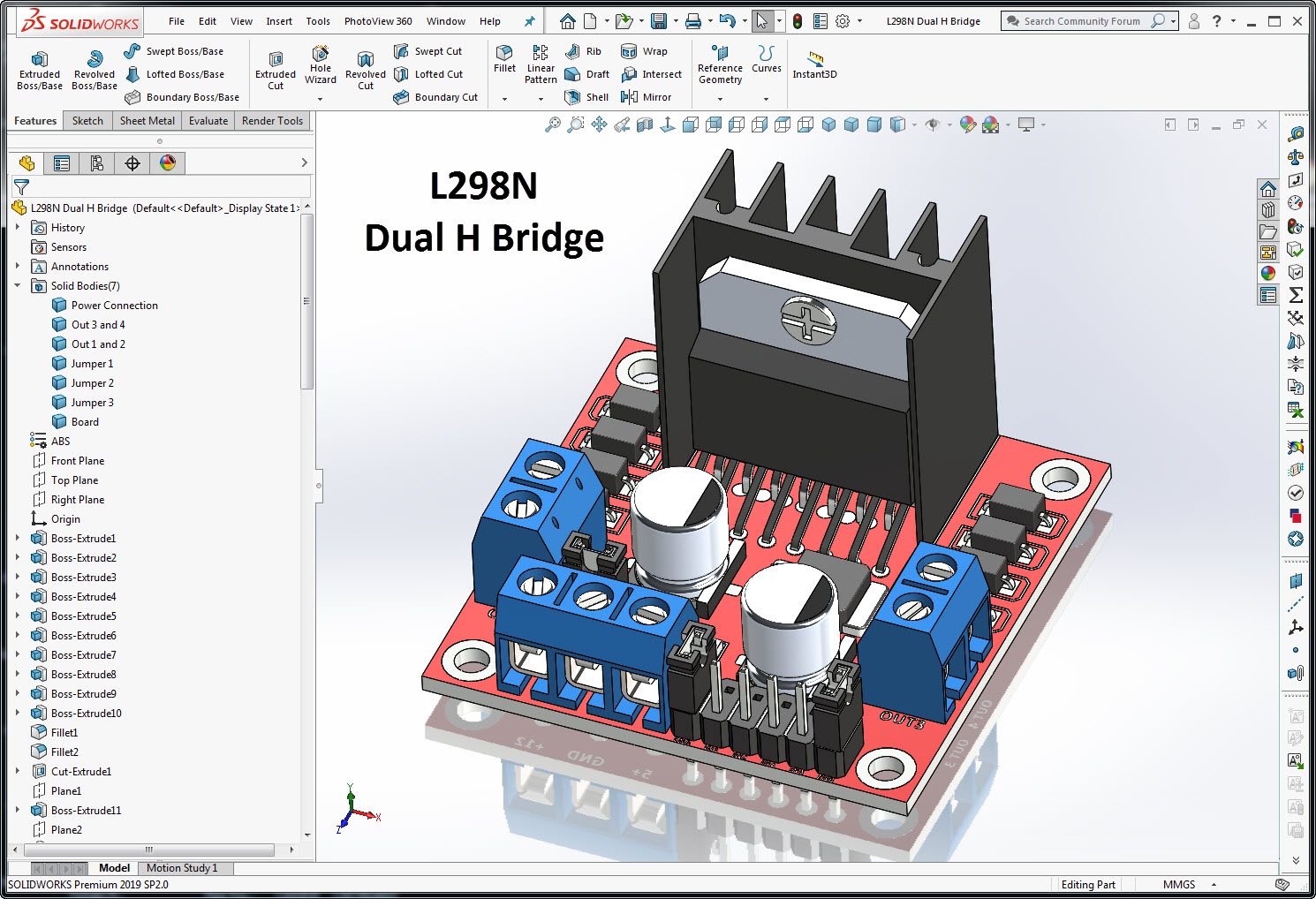Open the DisplayManager tab icon

(168, 163)
